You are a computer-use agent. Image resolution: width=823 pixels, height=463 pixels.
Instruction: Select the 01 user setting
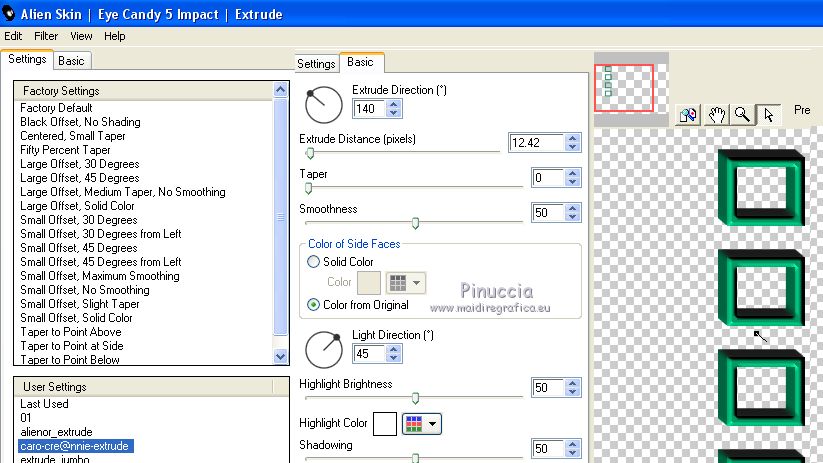[26, 418]
